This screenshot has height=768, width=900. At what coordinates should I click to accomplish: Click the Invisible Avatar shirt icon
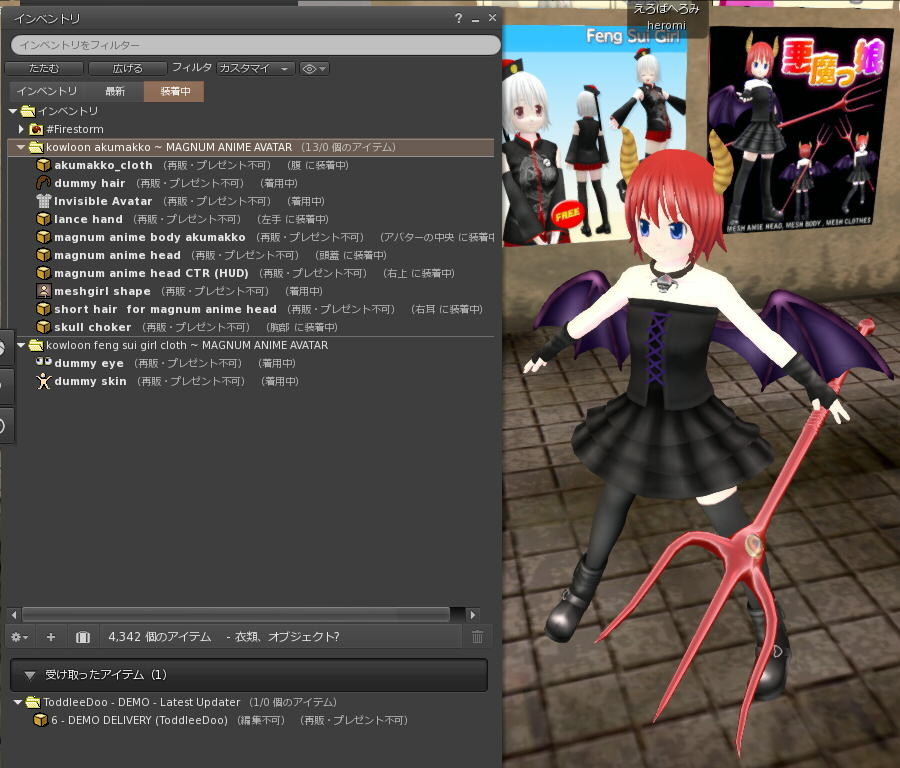[x=43, y=201]
